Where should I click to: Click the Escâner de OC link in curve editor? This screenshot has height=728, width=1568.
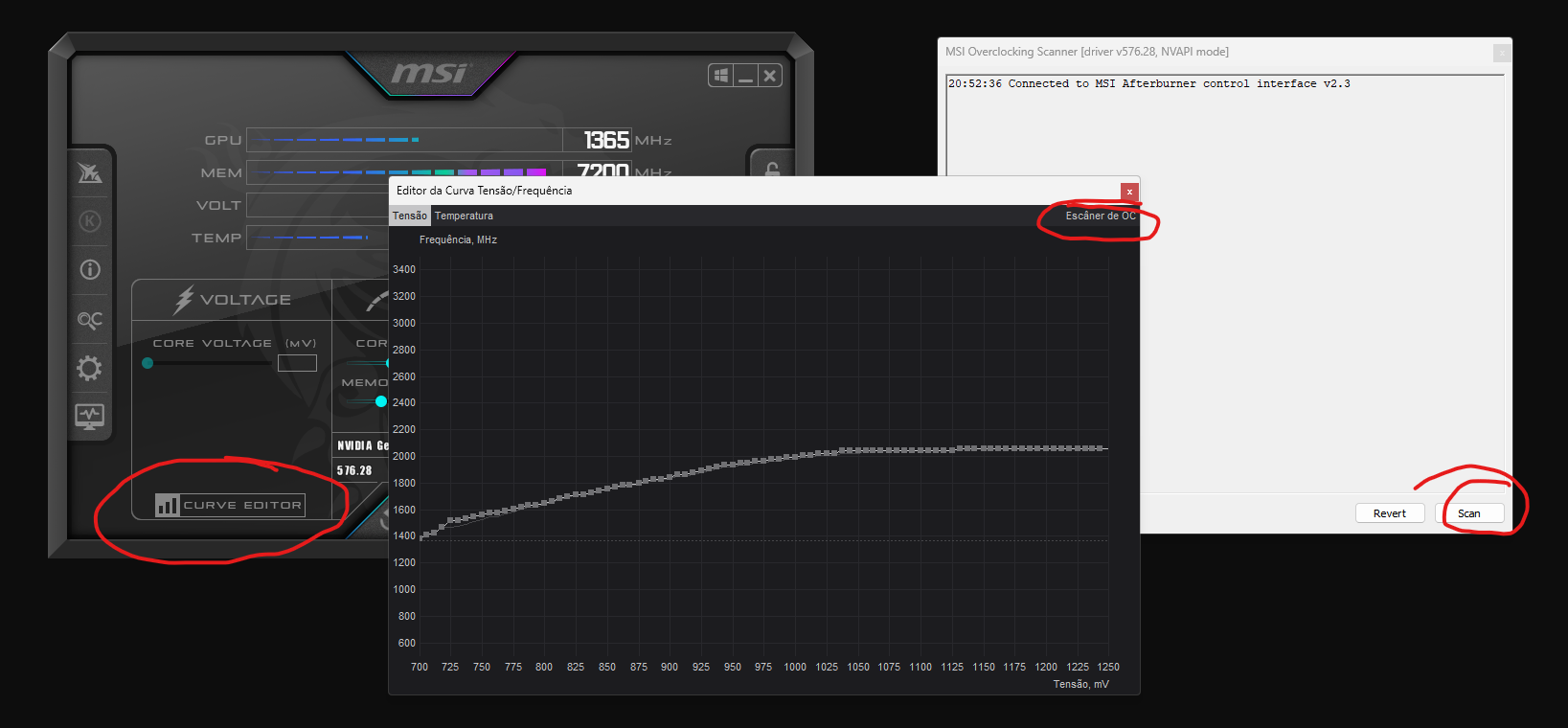pyautogui.click(x=1101, y=216)
